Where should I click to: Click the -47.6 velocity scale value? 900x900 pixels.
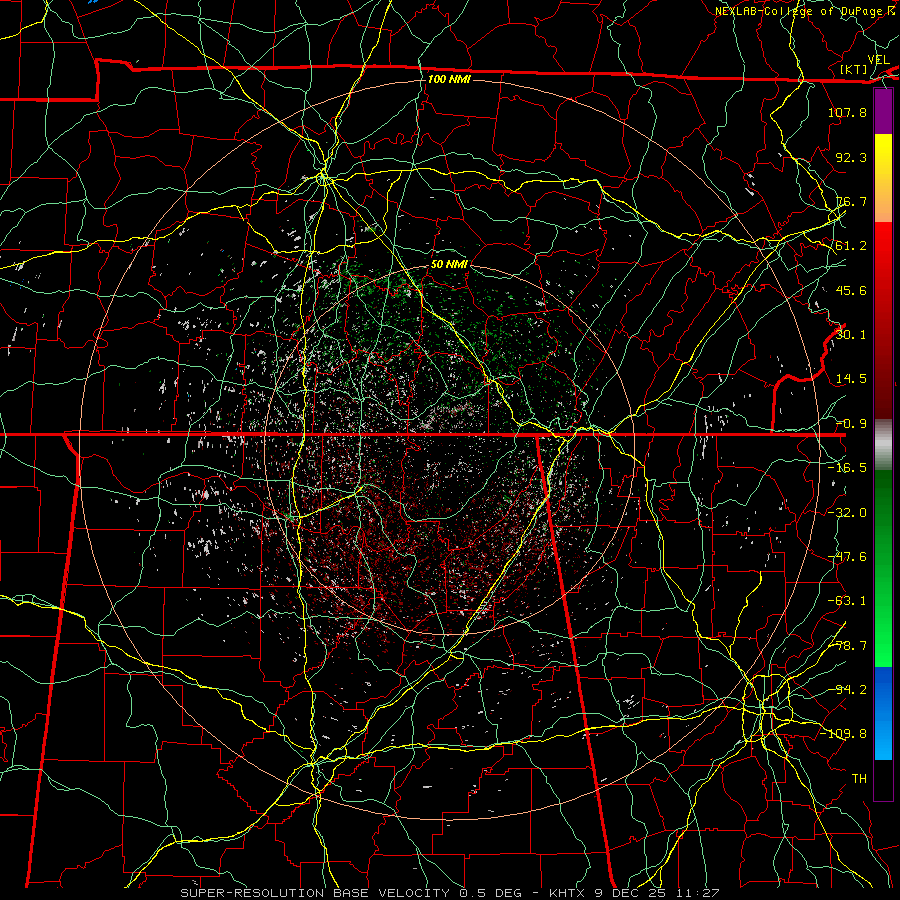click(x=847, y=557)
